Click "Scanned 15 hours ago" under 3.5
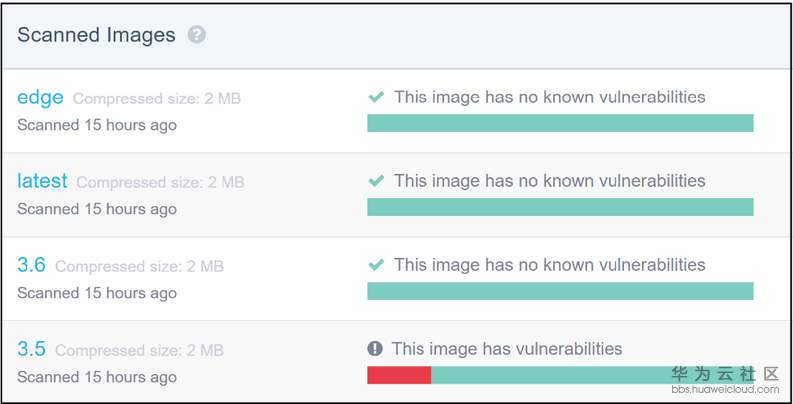793x404 pixels. point(97,377)
